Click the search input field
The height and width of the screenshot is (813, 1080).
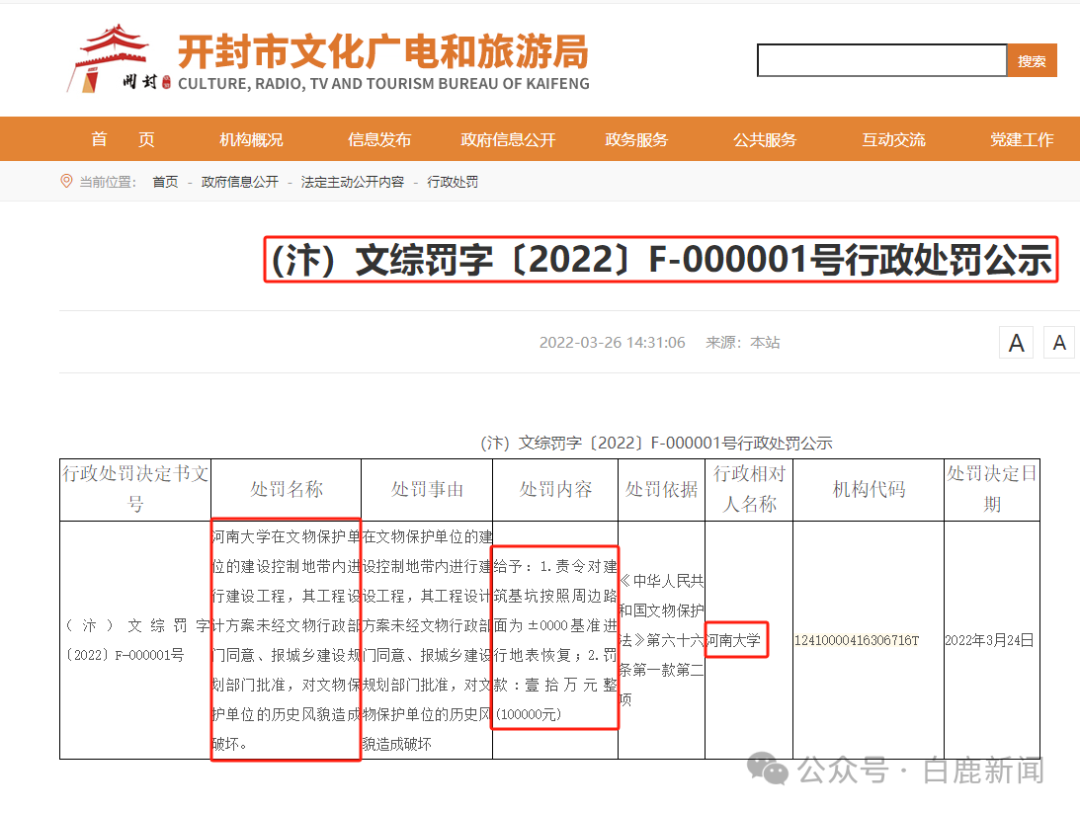(x=882, y=61)
